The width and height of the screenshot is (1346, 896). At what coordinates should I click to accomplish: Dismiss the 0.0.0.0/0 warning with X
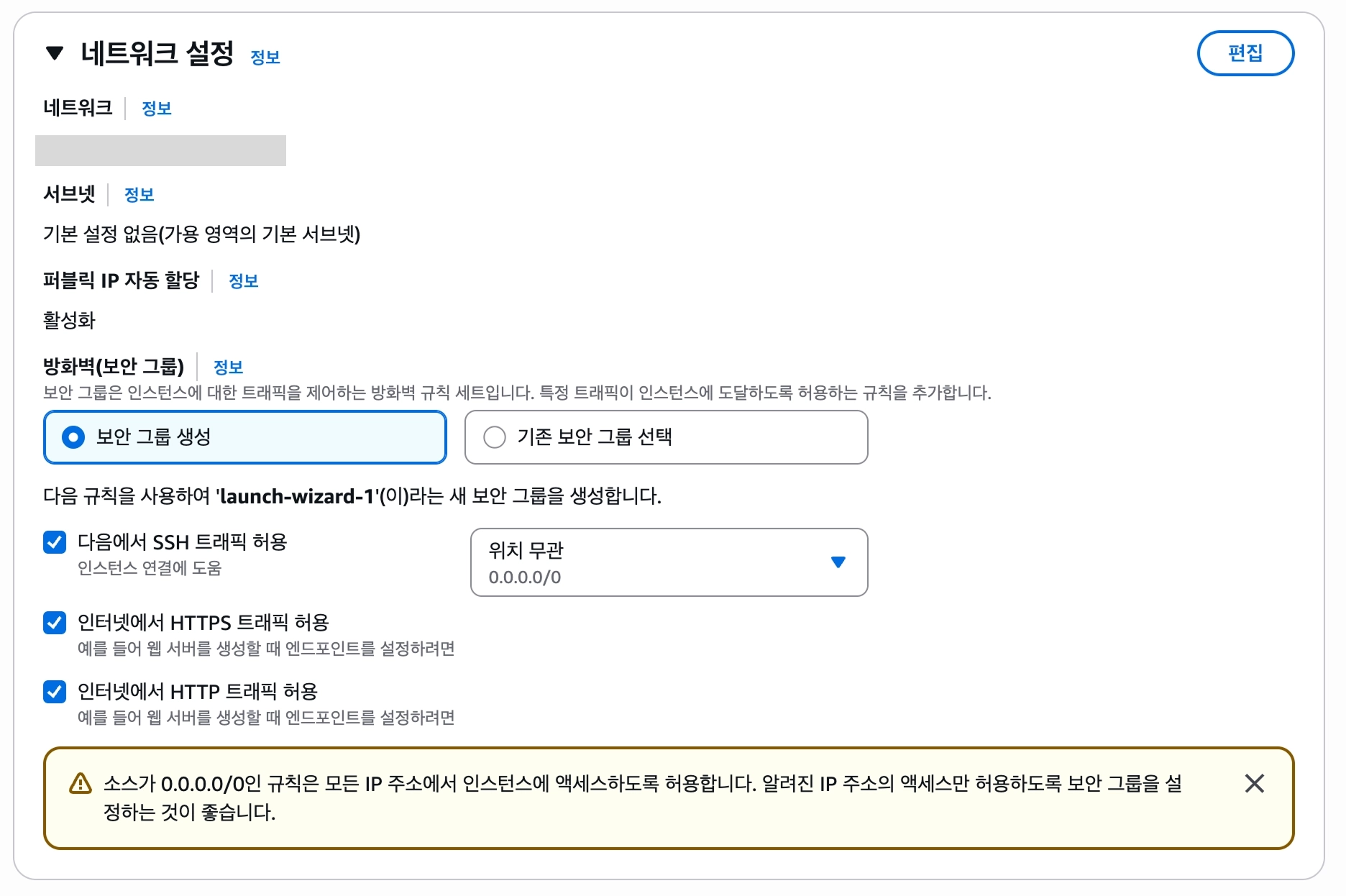1255,784
